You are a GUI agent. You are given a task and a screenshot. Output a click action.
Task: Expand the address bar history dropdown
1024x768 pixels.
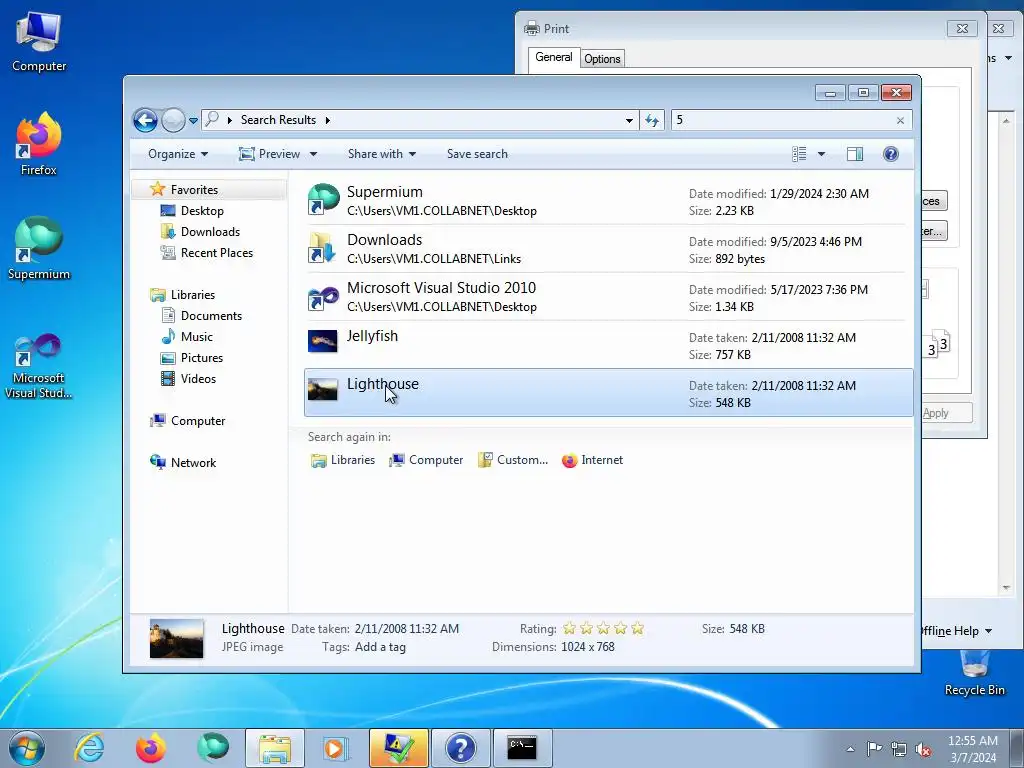tap(629, 121)
